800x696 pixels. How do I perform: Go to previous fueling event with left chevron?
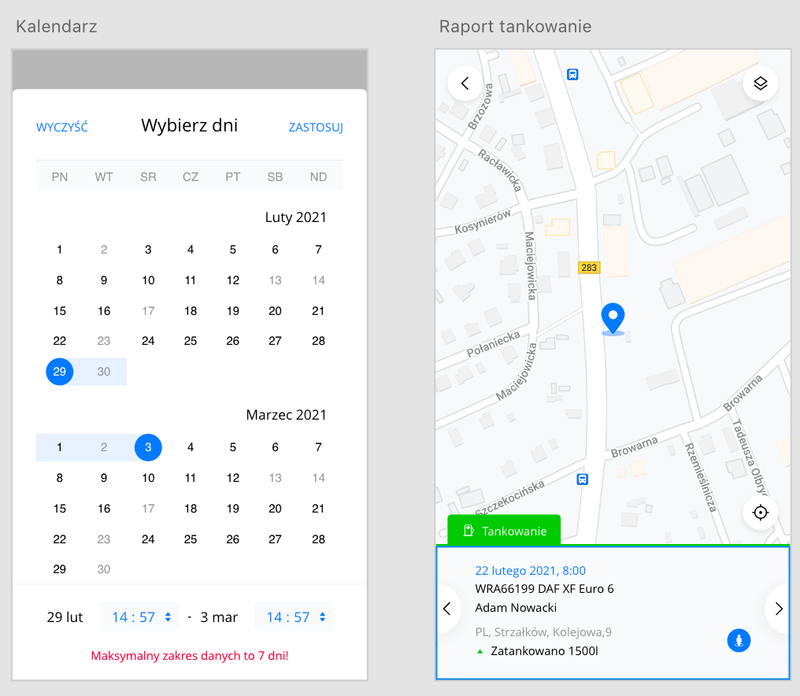pos(448,608)
